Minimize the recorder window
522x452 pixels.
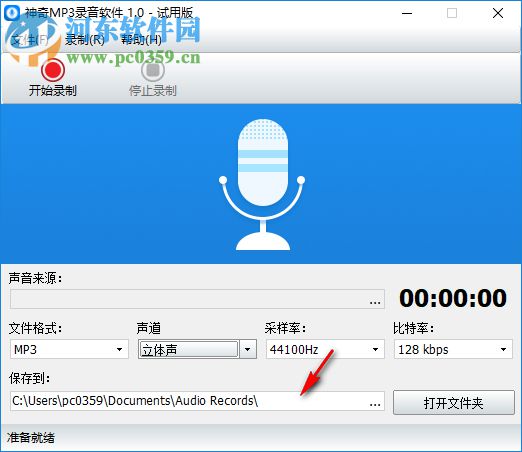click(x=407, y=13)
